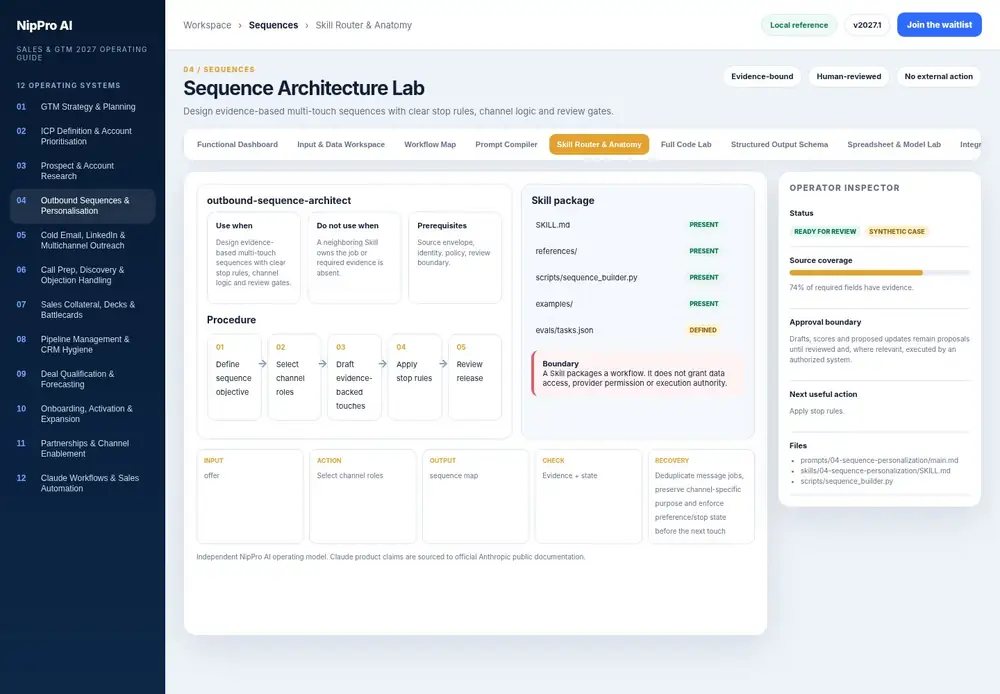Select the INPUT offer card

[250, 496]
